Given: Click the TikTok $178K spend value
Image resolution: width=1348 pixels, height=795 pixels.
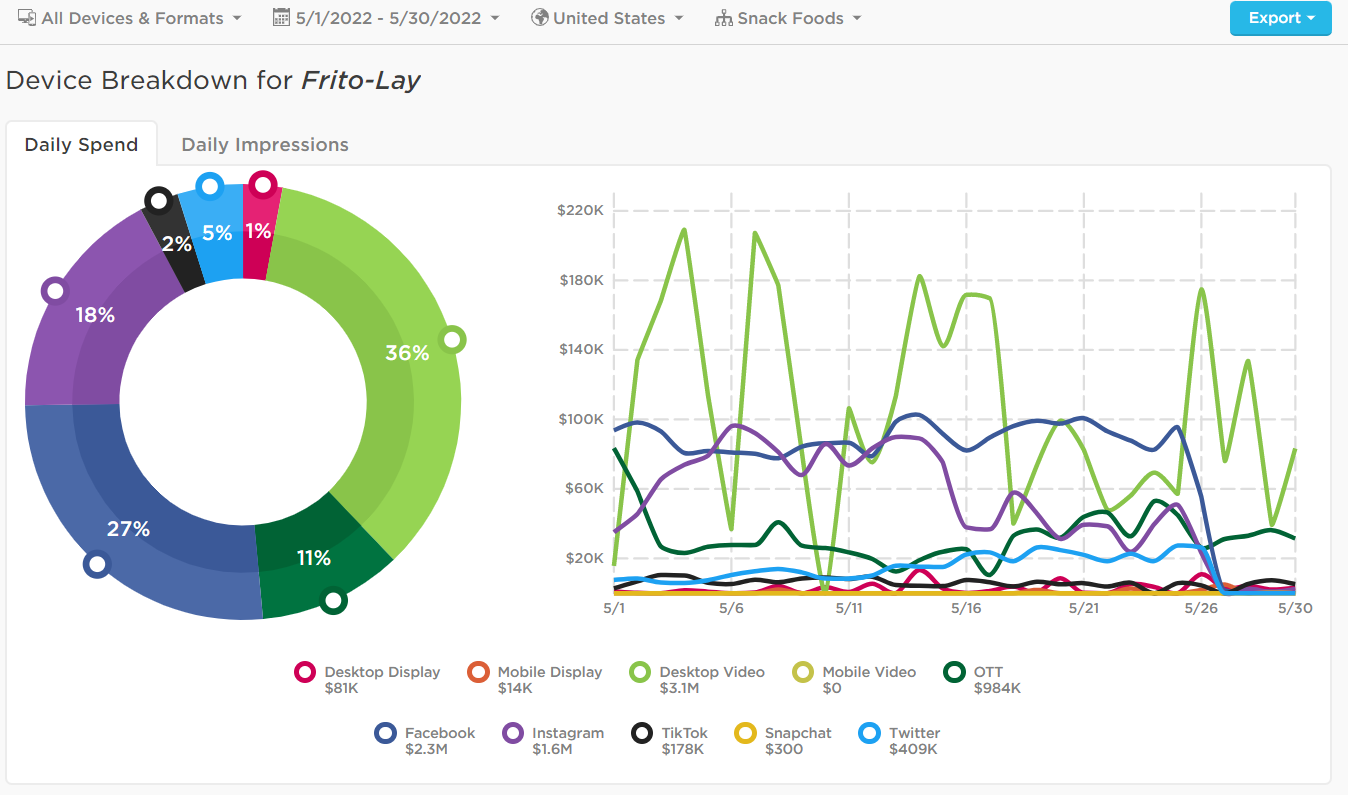Looking at the screenshot, I should click(x=683, y=749).
